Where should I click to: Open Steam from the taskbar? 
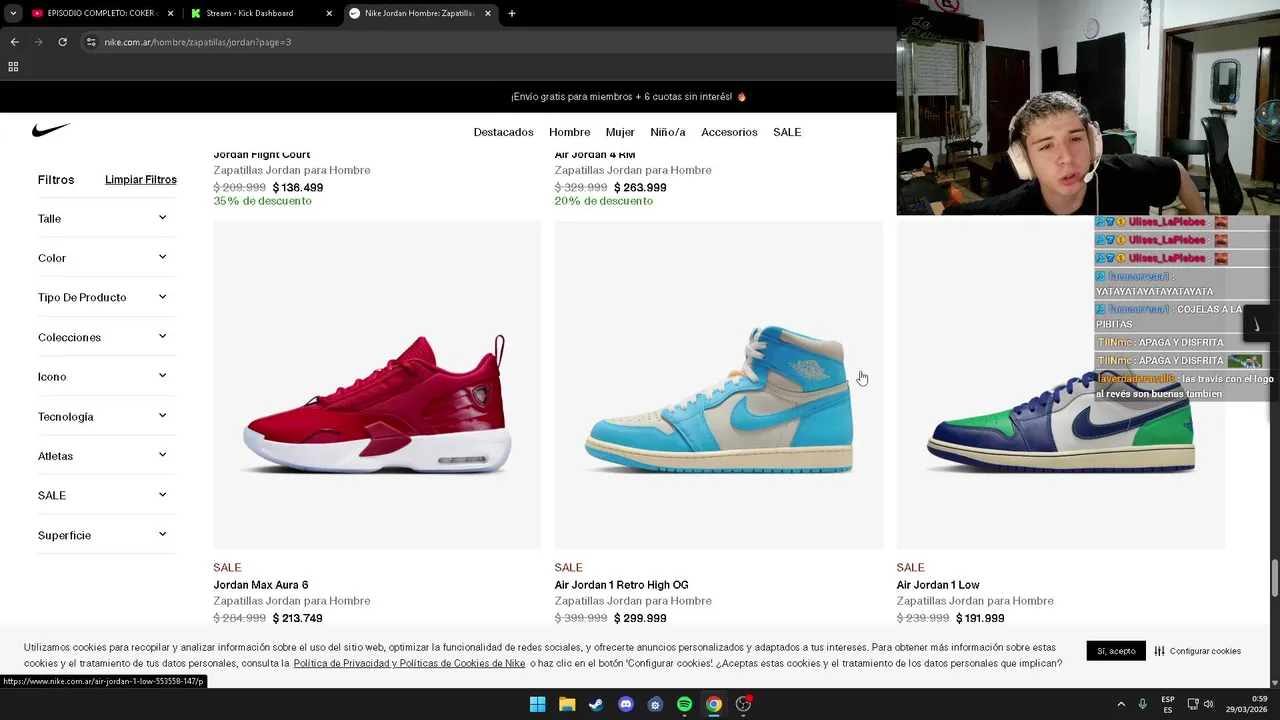[x=596, y=704]
